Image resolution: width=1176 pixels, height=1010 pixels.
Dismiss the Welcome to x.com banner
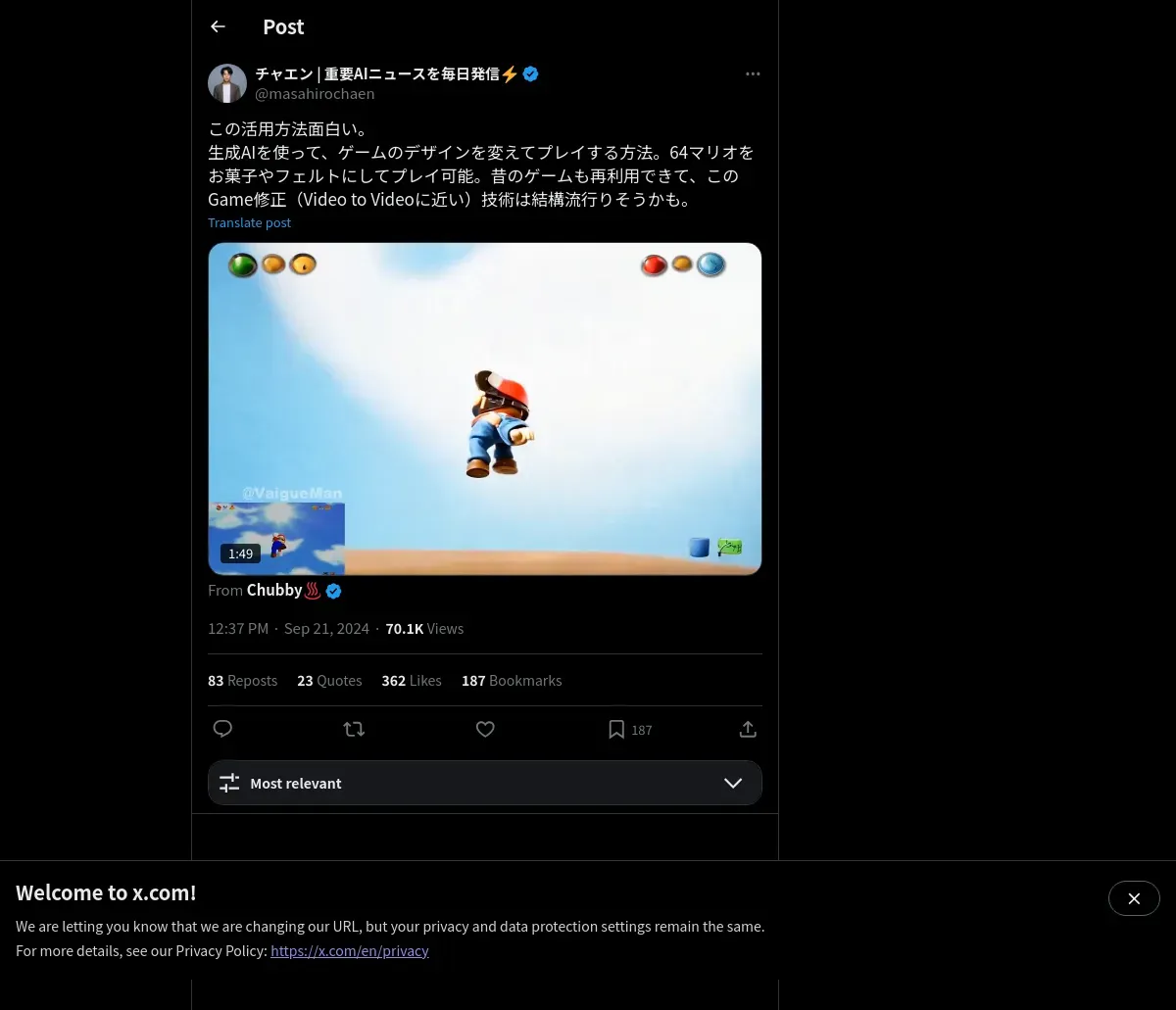click(1134, 898)
